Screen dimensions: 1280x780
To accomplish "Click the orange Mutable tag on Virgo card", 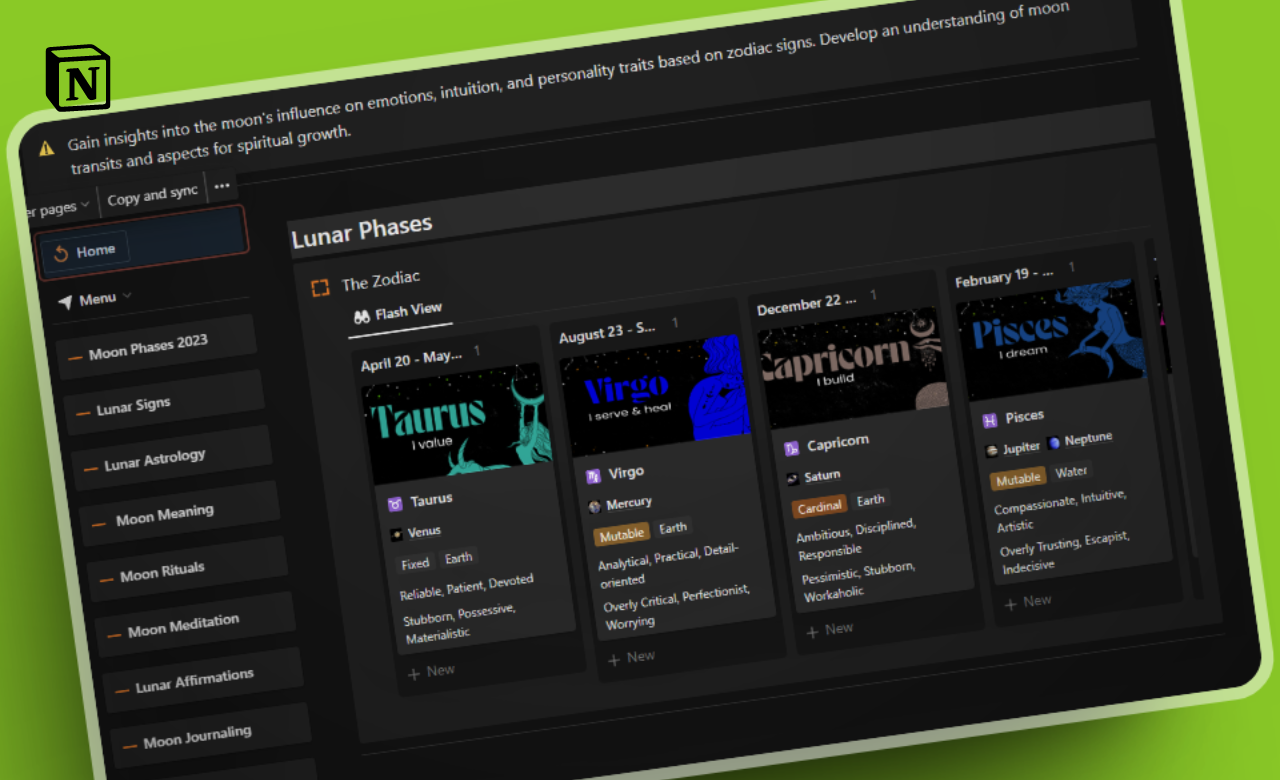I will 622,534.
